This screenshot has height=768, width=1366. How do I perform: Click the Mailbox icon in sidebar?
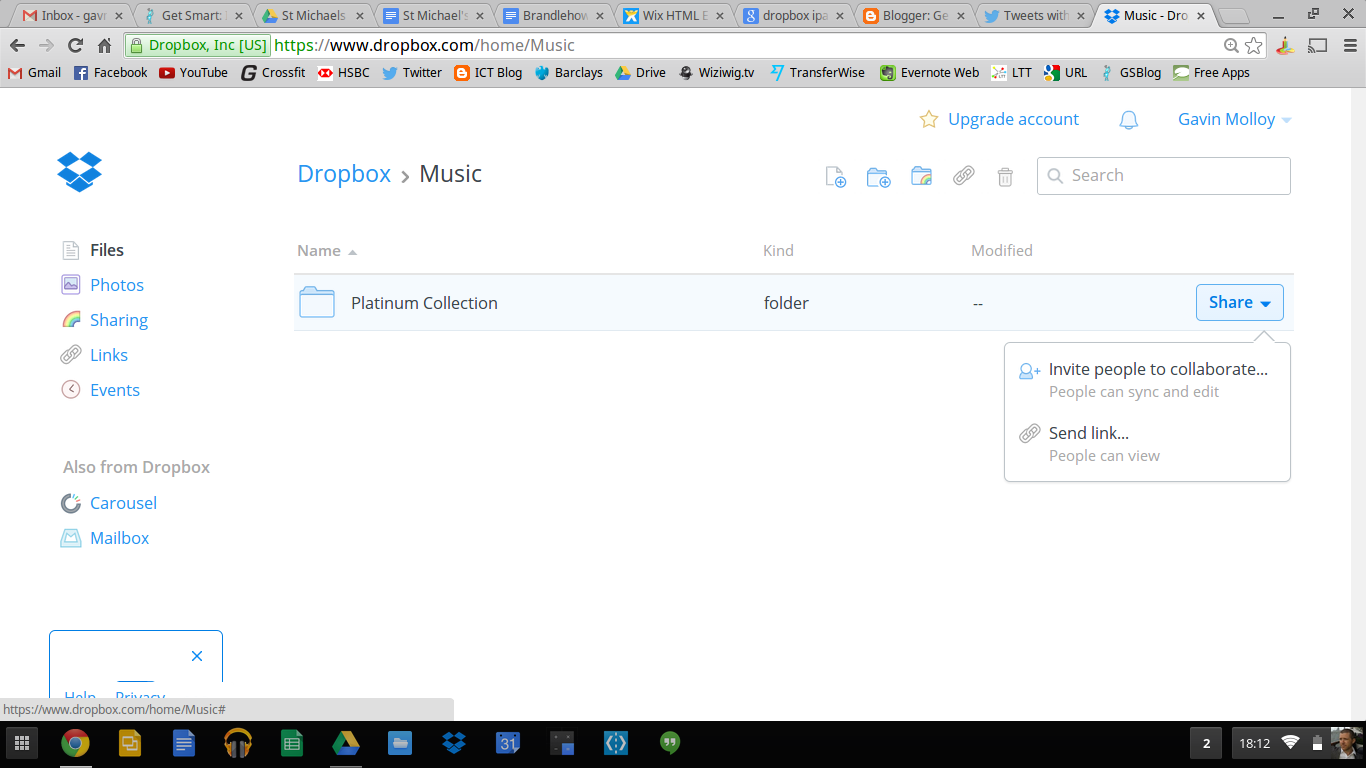[71, 538]
